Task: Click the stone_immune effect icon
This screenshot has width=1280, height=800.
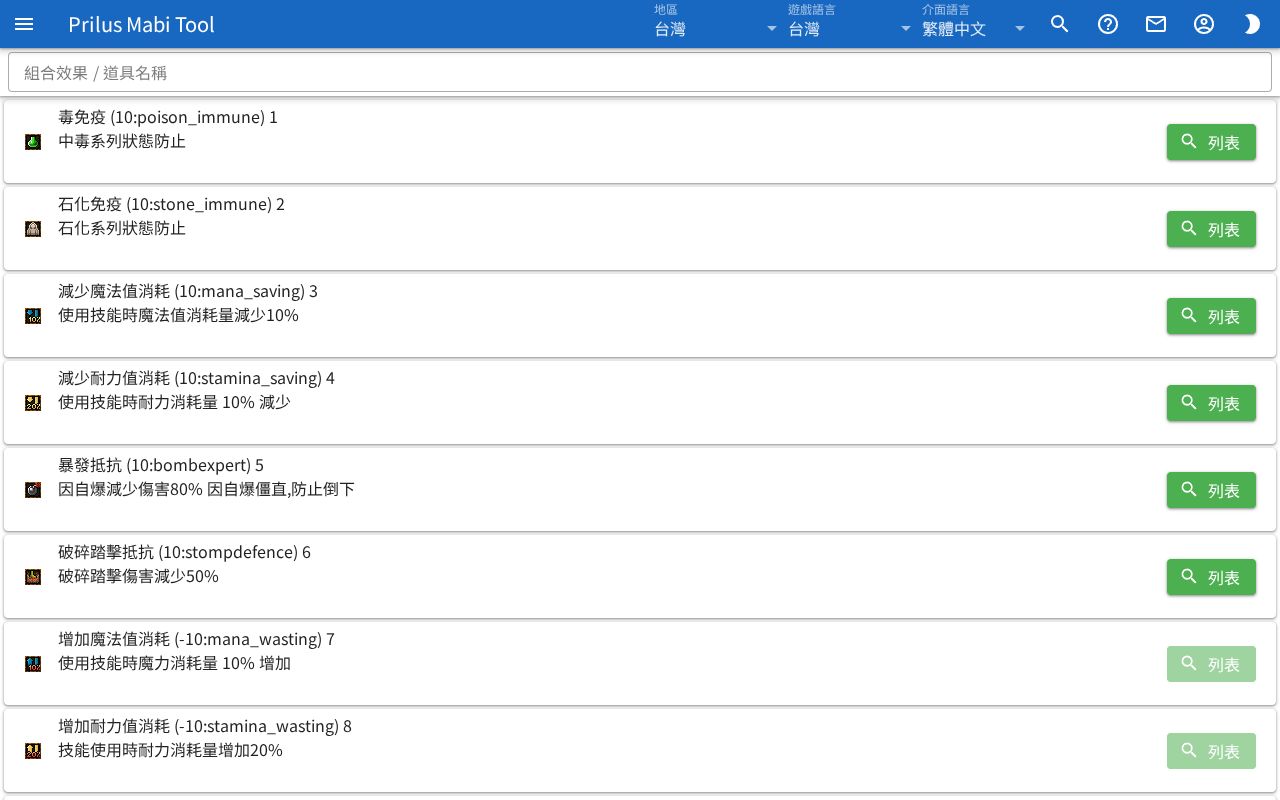Action: tap(33, 229)
